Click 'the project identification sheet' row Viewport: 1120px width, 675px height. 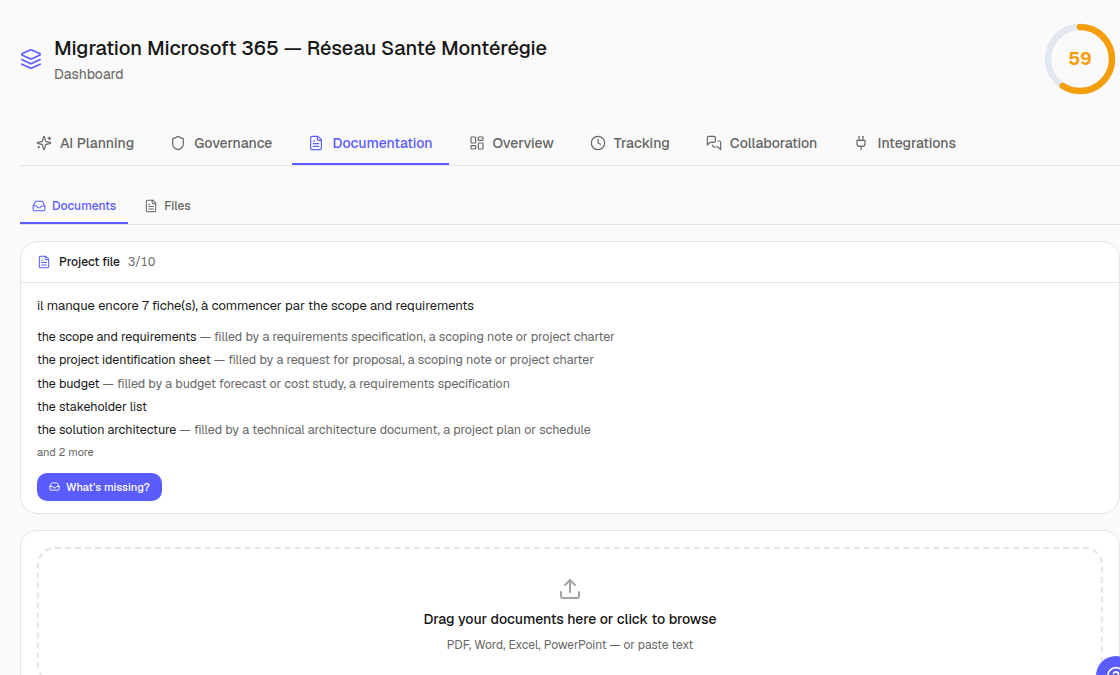coord(315,360)
